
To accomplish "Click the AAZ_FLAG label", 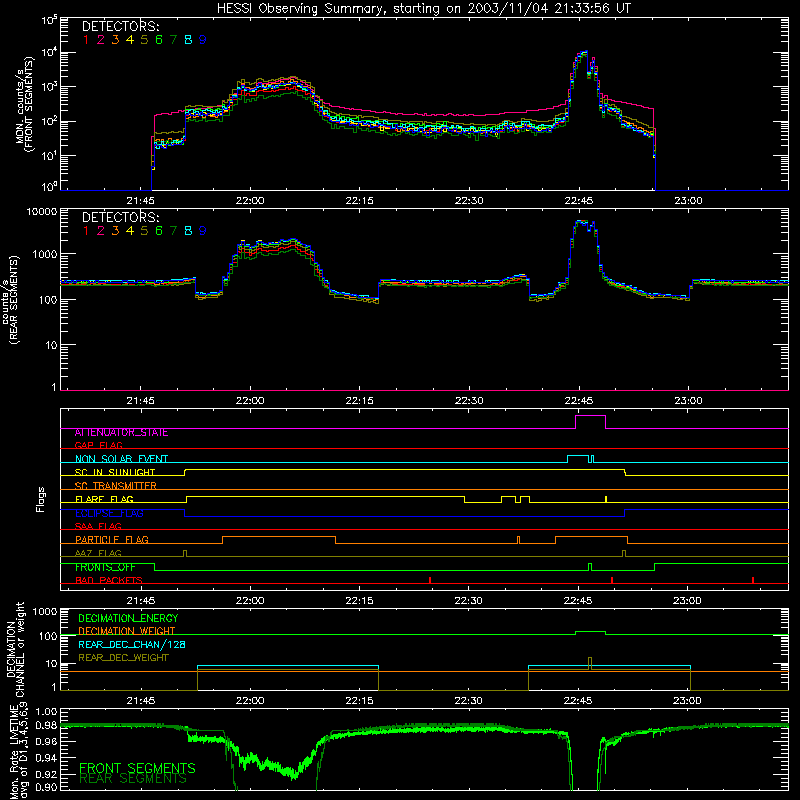I will coord(98,553).
